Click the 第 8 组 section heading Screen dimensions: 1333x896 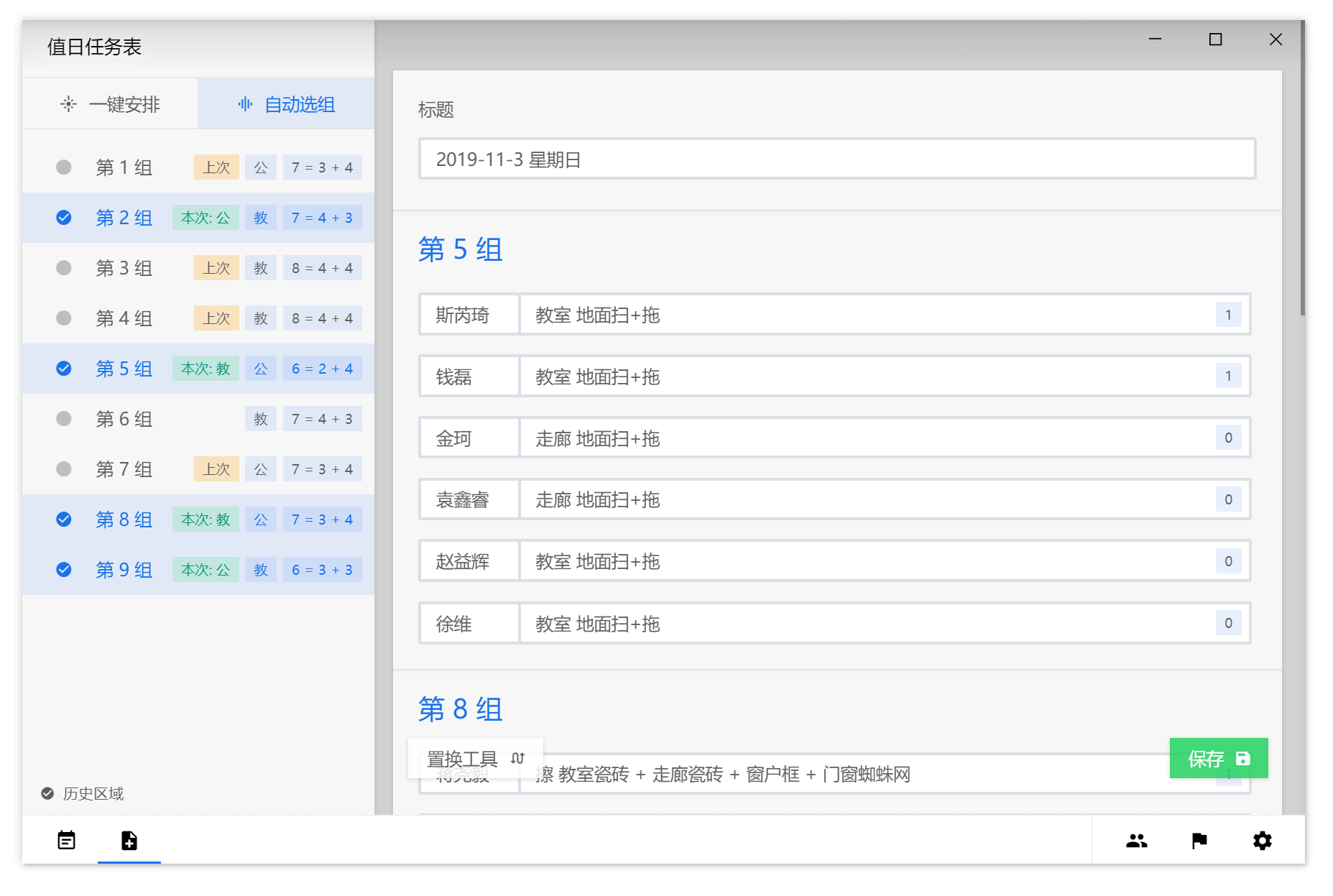coord(461,709)
